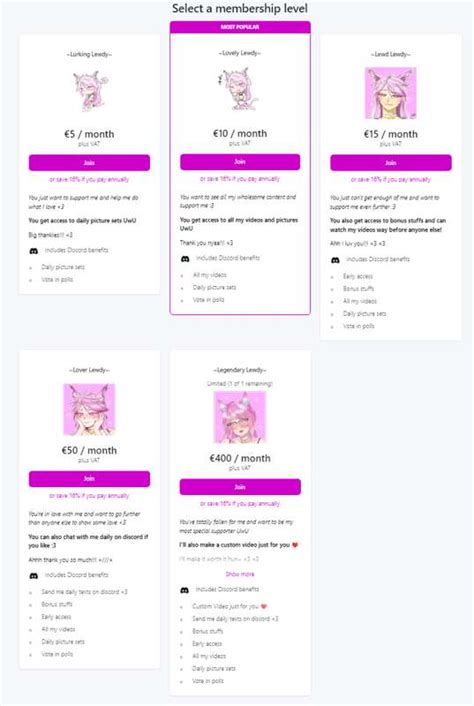Viewport: 474px width, 706px height.
Task: Join the €50 per month tier
Action: tap(89, 479)
